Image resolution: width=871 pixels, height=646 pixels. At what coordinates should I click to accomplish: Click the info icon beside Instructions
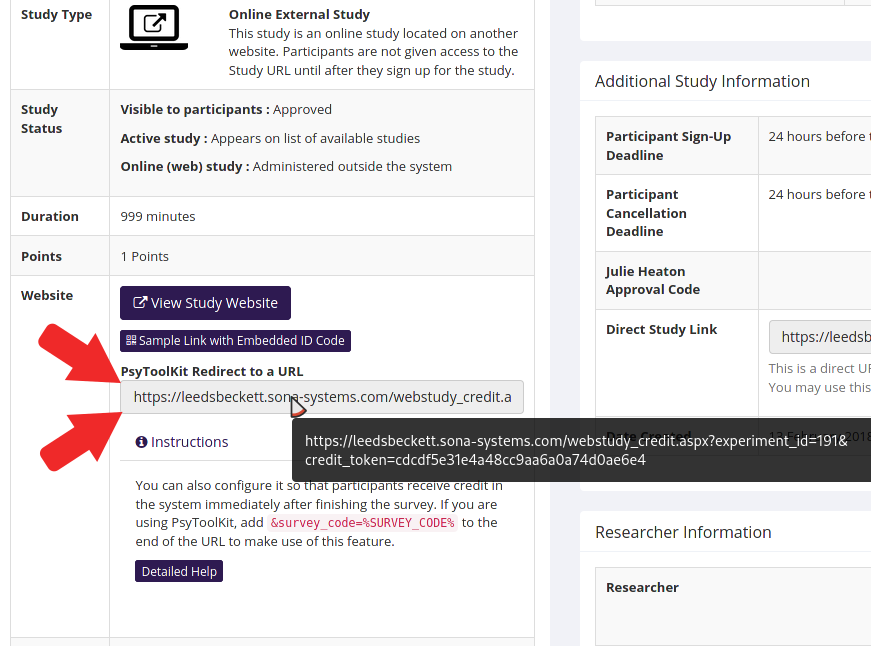141,442
